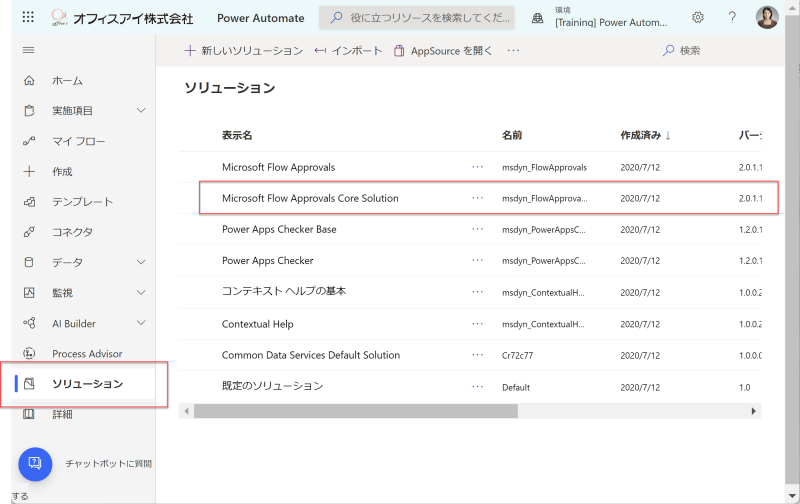Open the toolbar overflow ellipsis menu
Image resolution: width=800 pixels, height=504 pixels.
(513, 51)
